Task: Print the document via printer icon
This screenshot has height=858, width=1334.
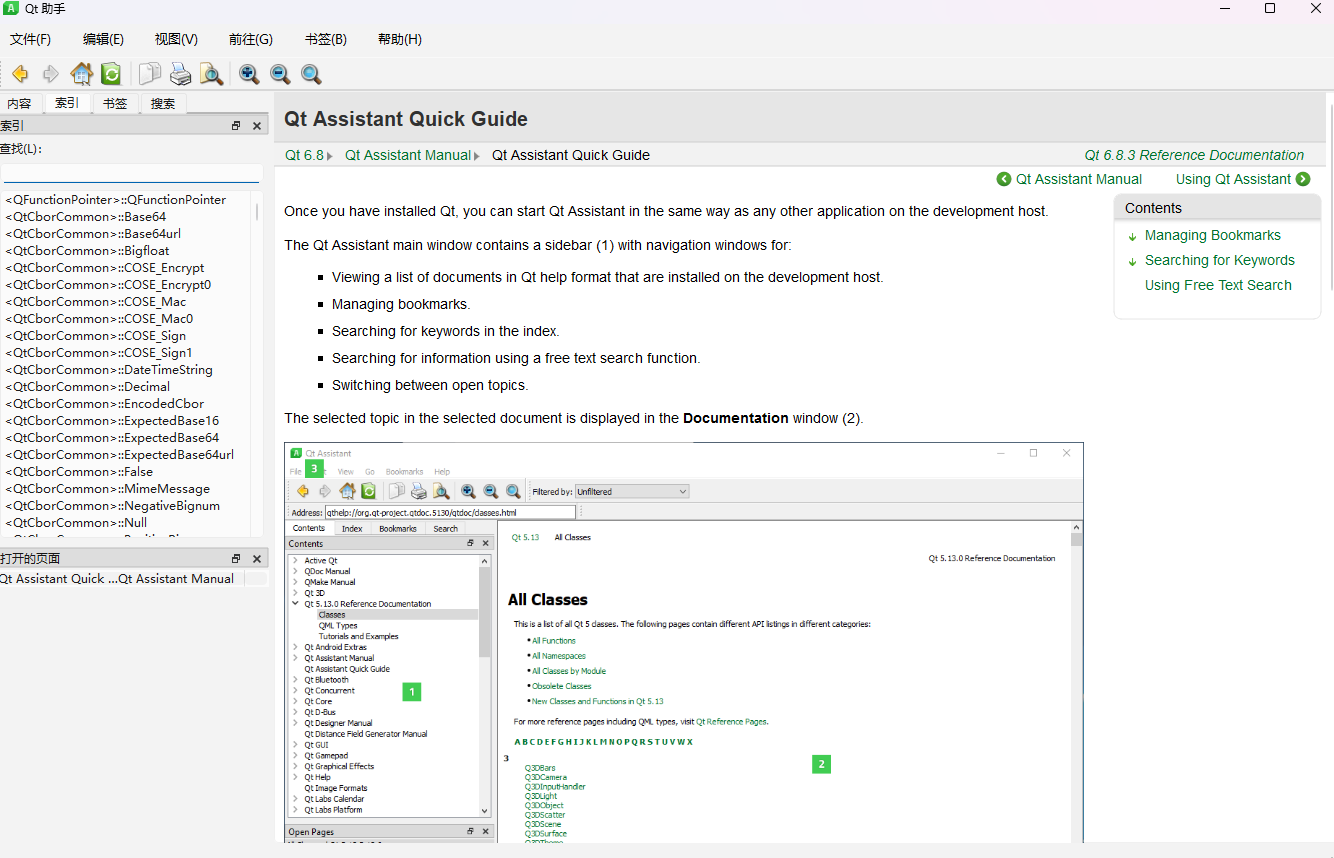Action: click(180, 74)
